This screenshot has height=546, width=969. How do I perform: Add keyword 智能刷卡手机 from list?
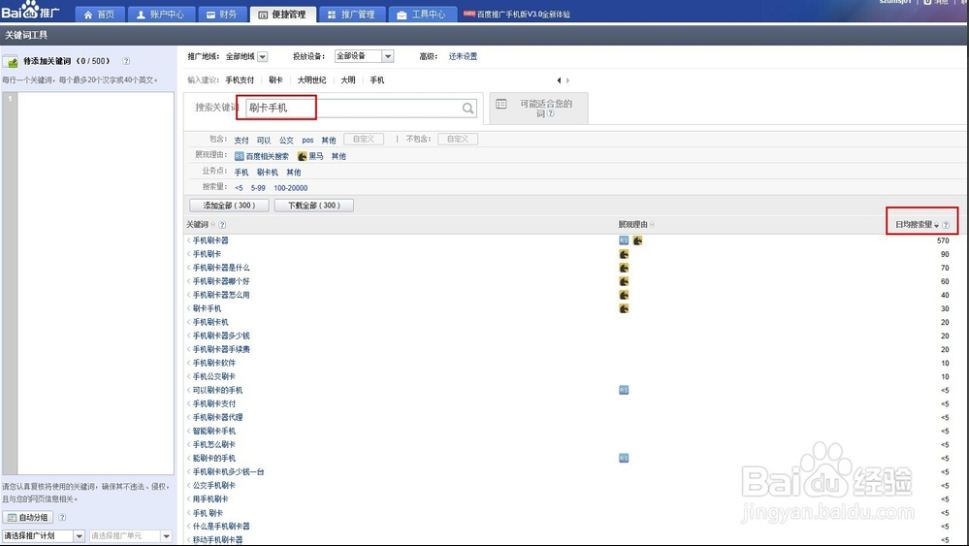214,430
